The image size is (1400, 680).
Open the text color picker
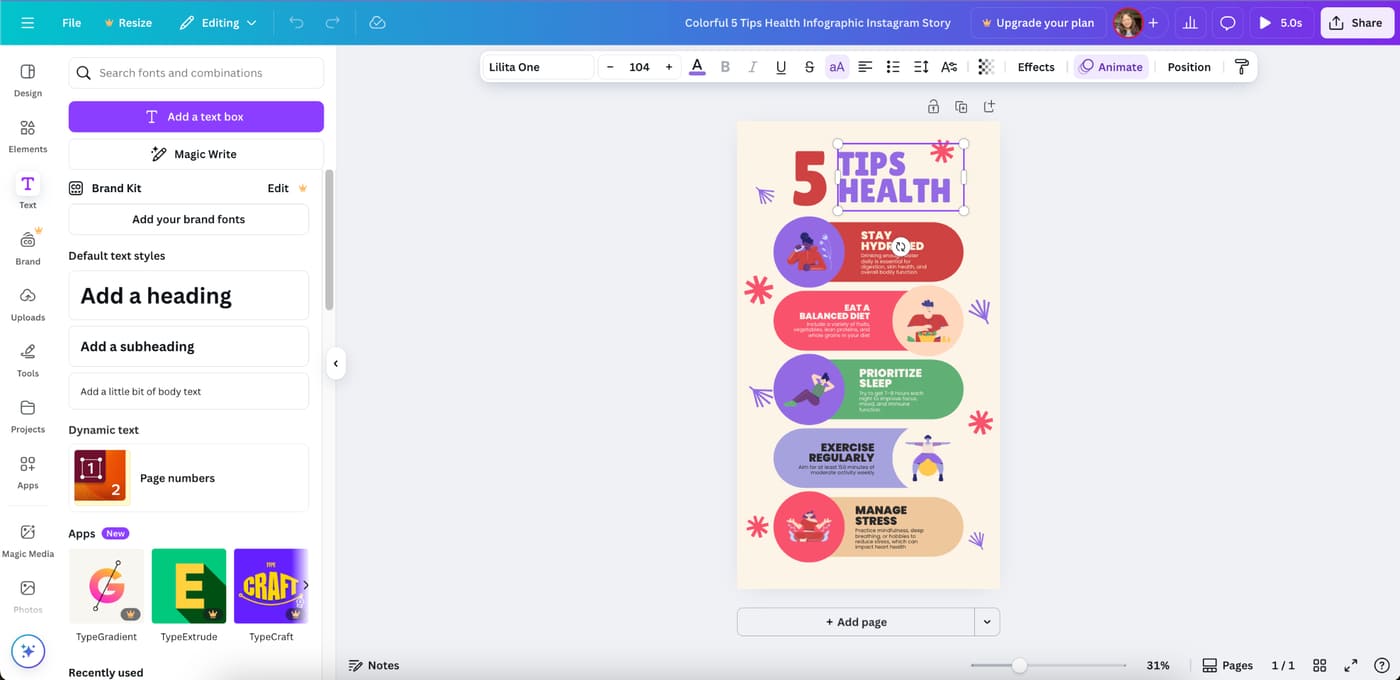click(697, 66)
